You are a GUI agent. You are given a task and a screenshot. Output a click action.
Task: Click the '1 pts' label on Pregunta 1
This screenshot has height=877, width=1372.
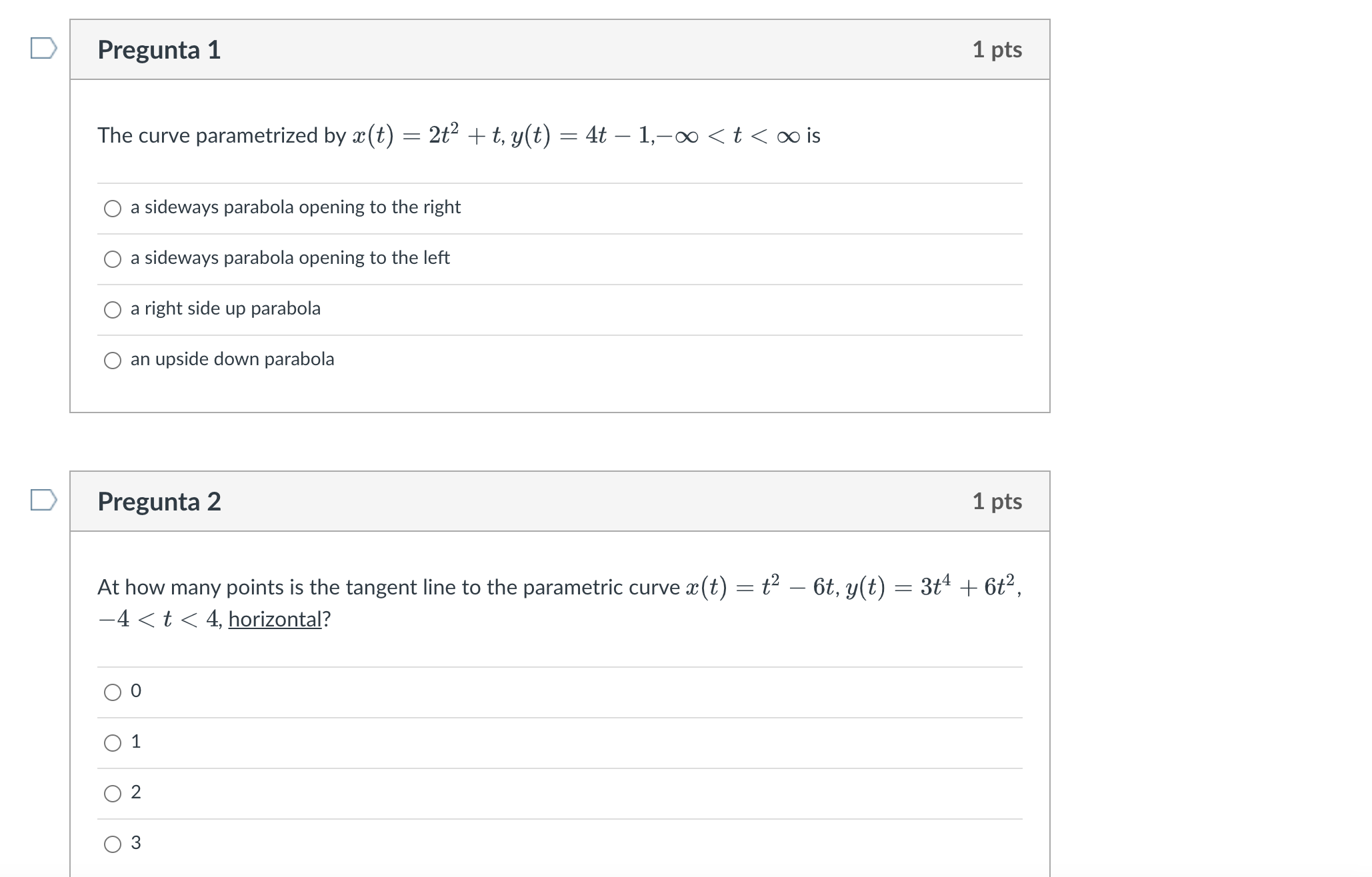[999, 49]
